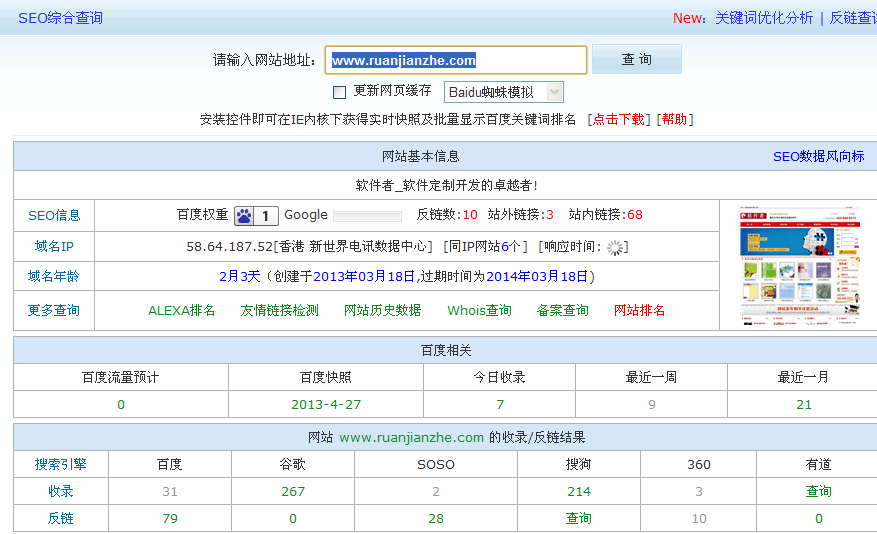Click Baidu snapshot date 2013-4-27
877x534 pixels.
(326, 405)
